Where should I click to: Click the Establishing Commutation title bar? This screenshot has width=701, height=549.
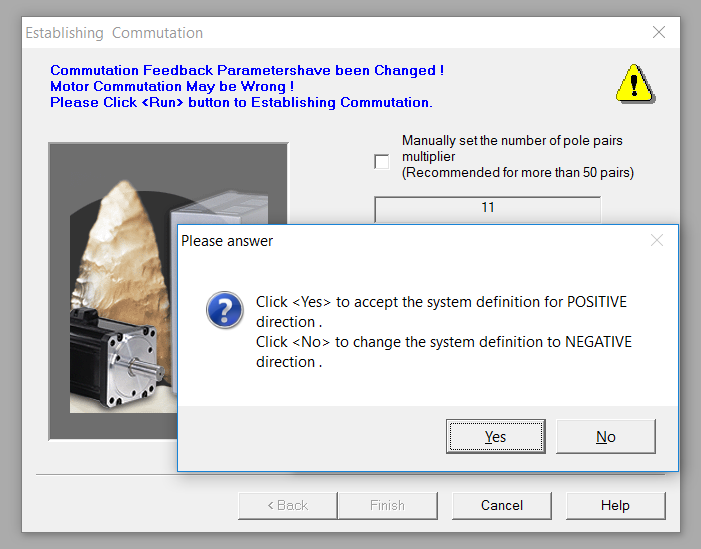333,33
